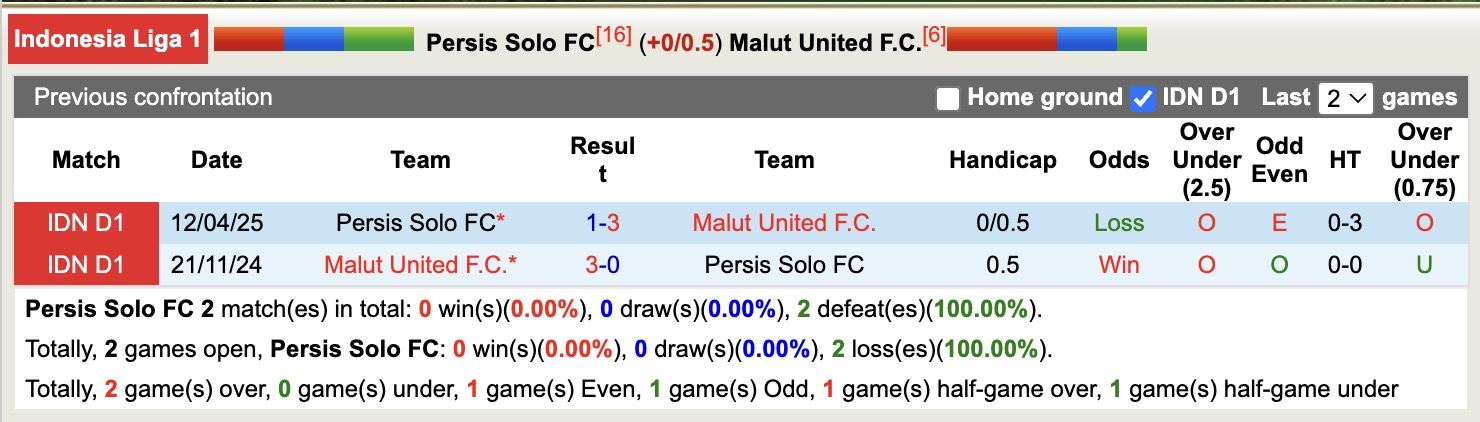The image size is (1480, 422).
Task: Enable the Home ground checkbox
Action: point(947,98)
